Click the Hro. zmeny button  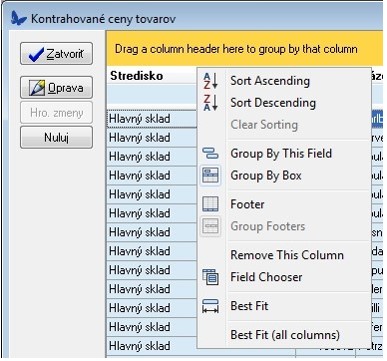pyautogui.click(x=56, y=113)
